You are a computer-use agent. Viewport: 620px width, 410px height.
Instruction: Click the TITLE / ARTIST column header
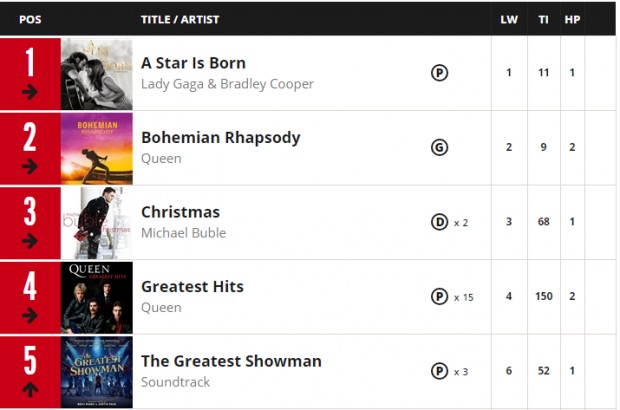click(x=180, y=20)
